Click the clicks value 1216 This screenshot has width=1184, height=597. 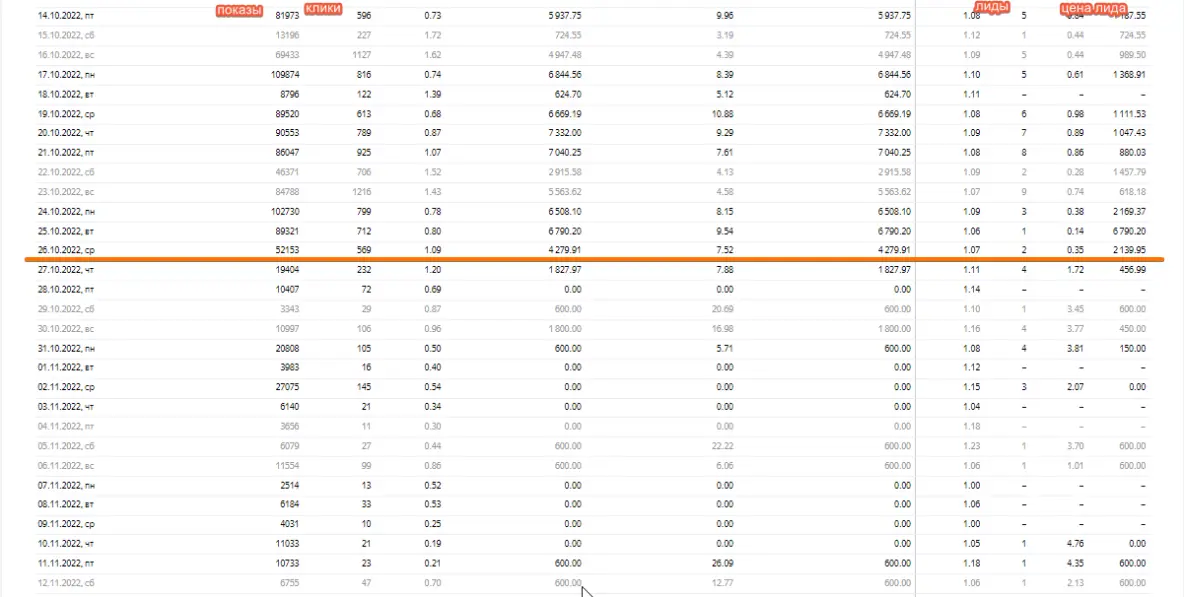pyautogui.click(x=362, y=191)
